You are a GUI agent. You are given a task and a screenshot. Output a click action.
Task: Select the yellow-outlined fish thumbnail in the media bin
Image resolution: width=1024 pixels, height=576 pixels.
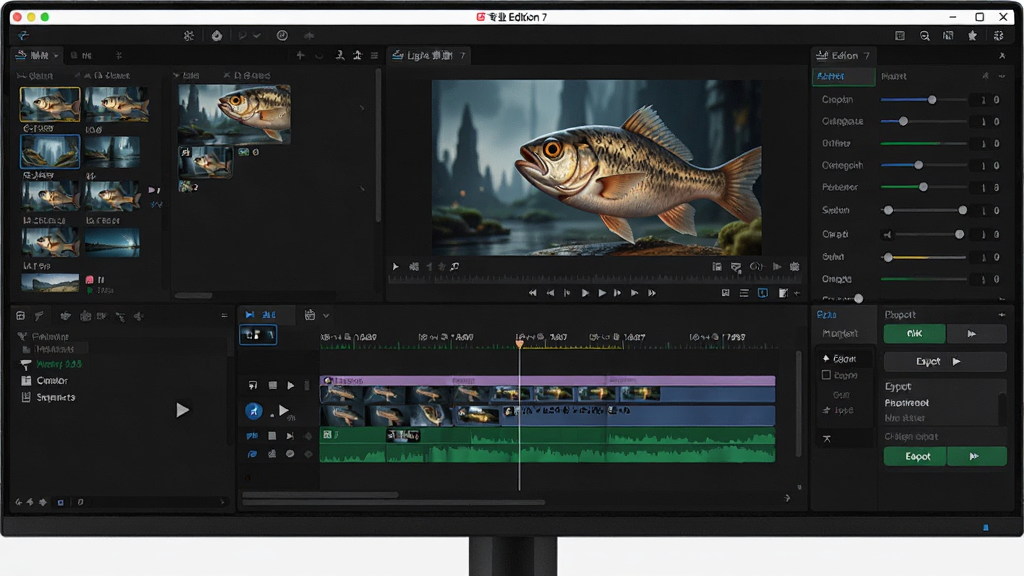50,104
